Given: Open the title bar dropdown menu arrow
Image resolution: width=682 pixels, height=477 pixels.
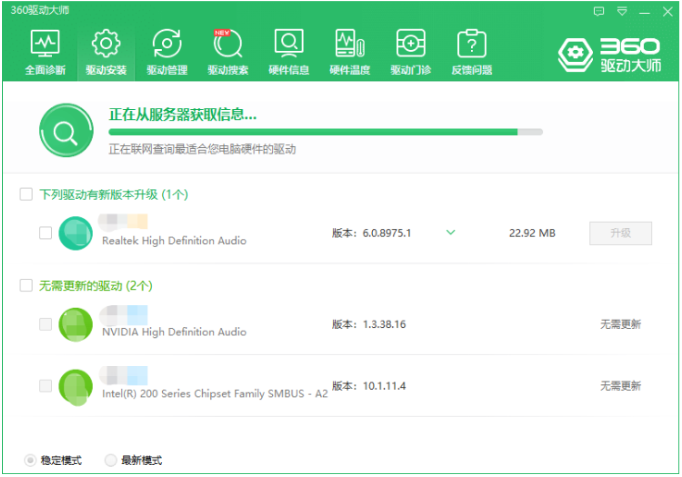Looking at the screenshot, I should tap(622, 11).
